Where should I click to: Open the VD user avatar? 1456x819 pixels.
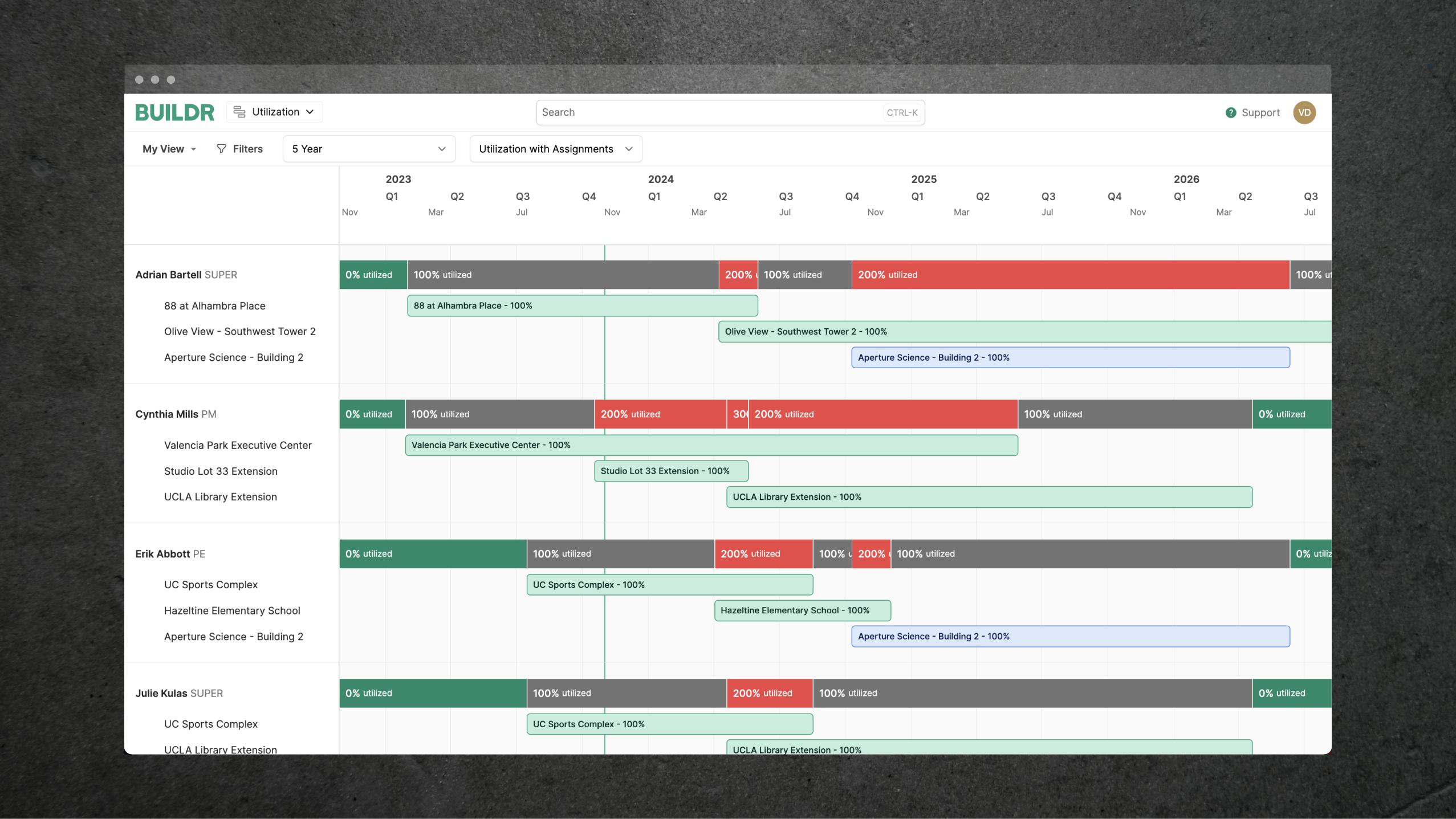[x=1304, y=112]
